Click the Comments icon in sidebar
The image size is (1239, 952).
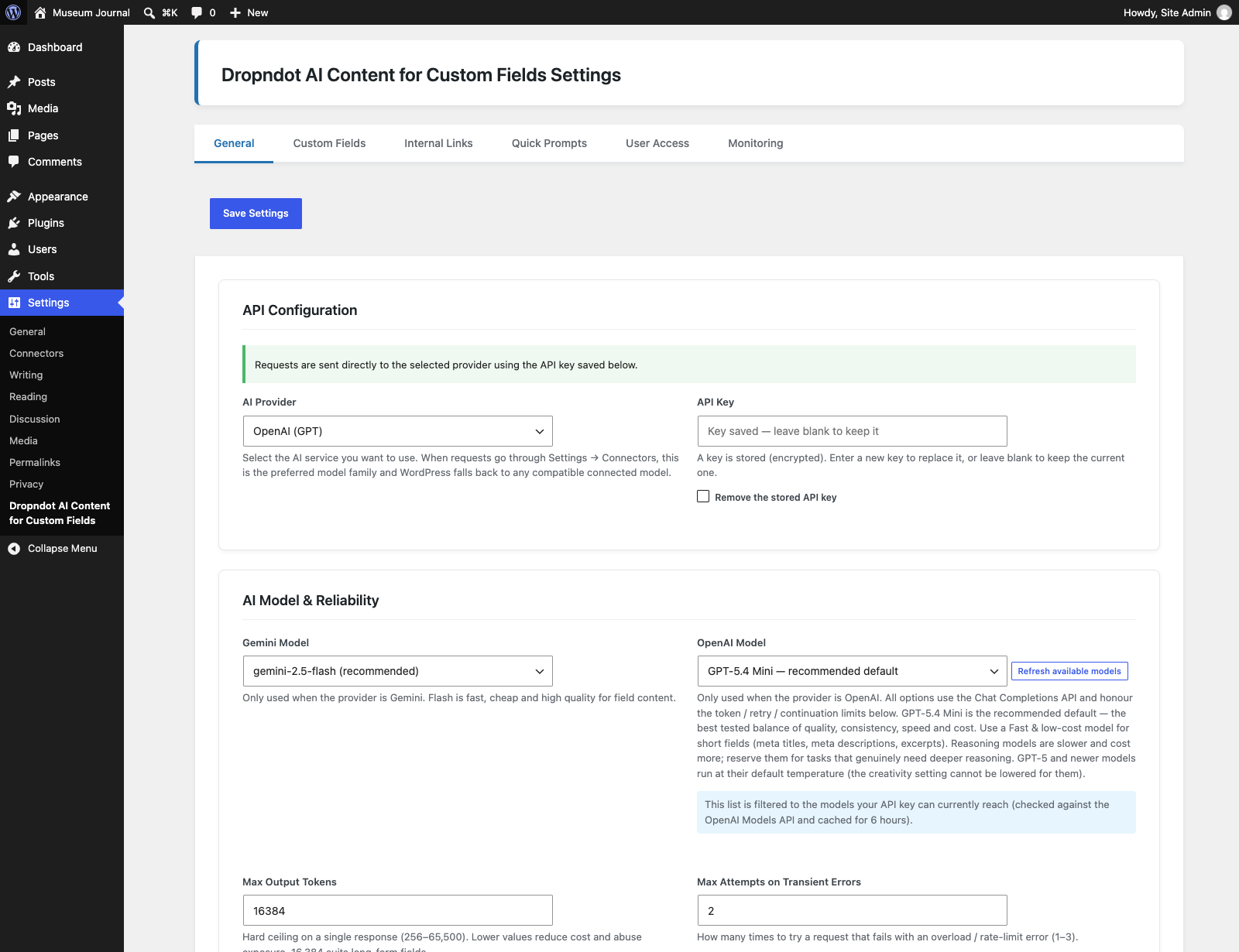point(14,162)
